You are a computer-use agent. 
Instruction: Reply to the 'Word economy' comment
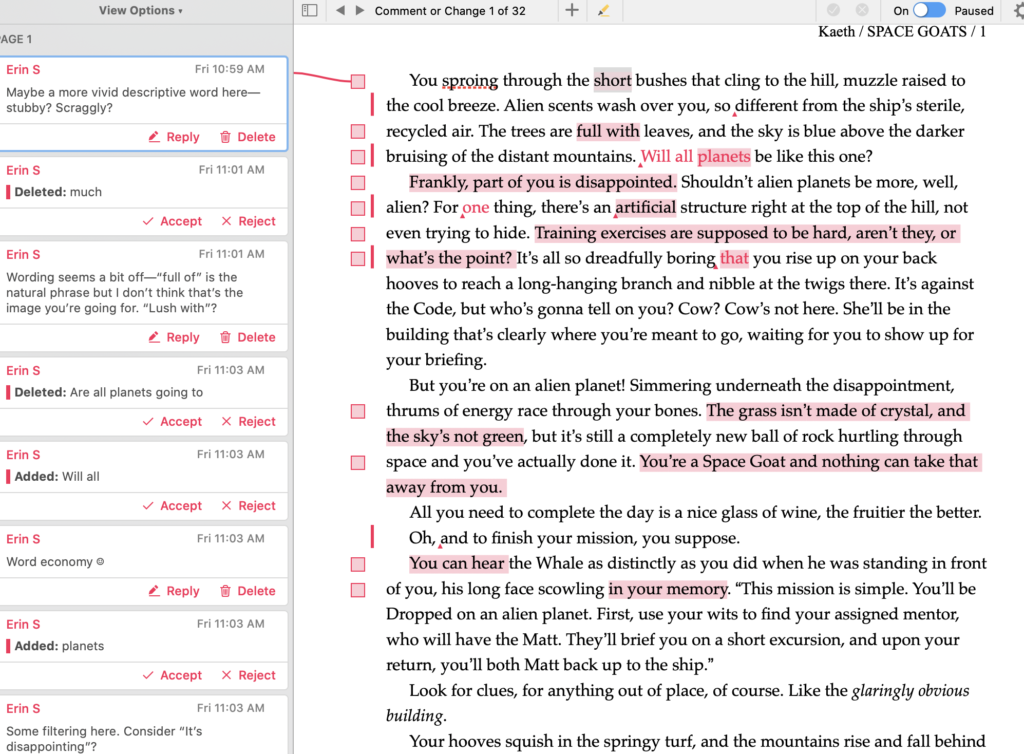174,591
